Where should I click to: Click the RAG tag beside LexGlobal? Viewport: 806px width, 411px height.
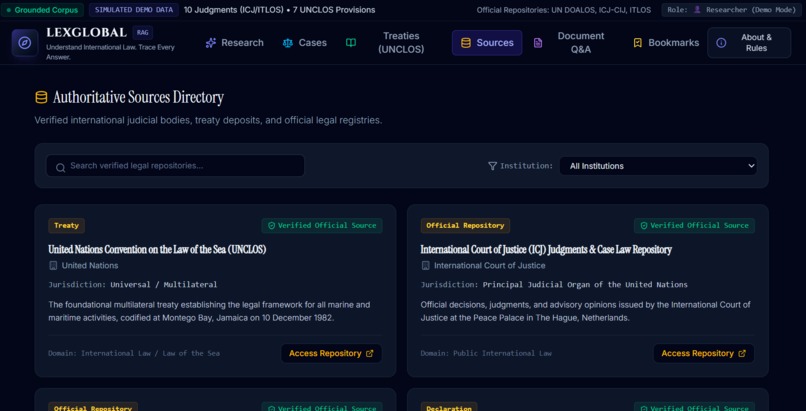click(142, 33)
